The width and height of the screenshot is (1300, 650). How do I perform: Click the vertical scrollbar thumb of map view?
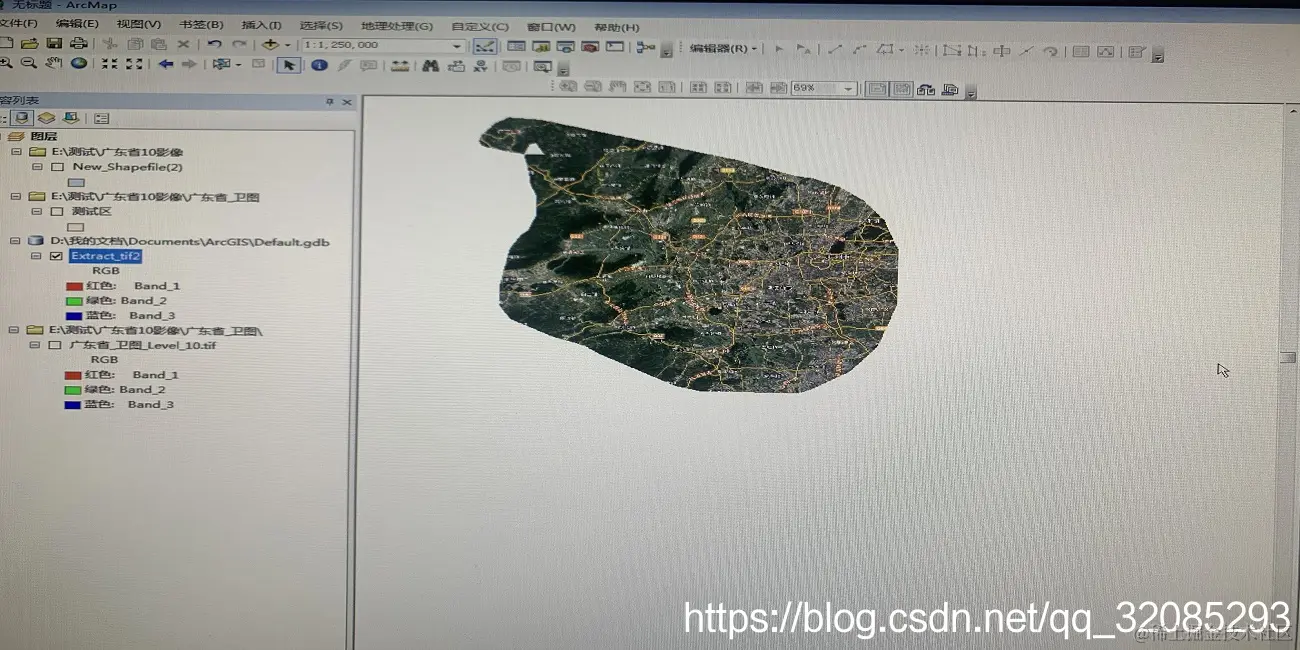pyautogui.click(x=1290, y=357)
